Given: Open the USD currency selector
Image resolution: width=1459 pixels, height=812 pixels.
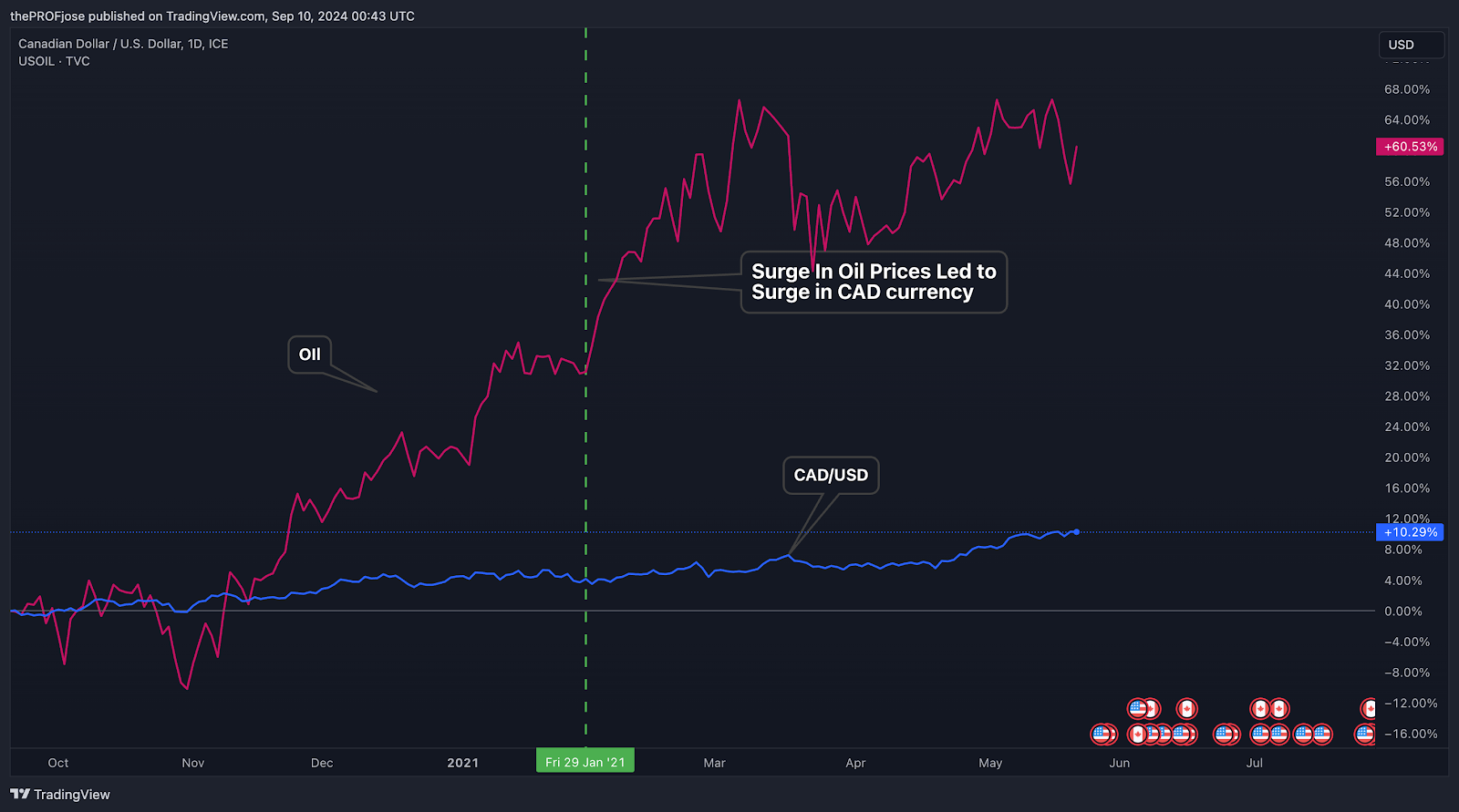Looking at the screenshot, I should pos(1411,45).
